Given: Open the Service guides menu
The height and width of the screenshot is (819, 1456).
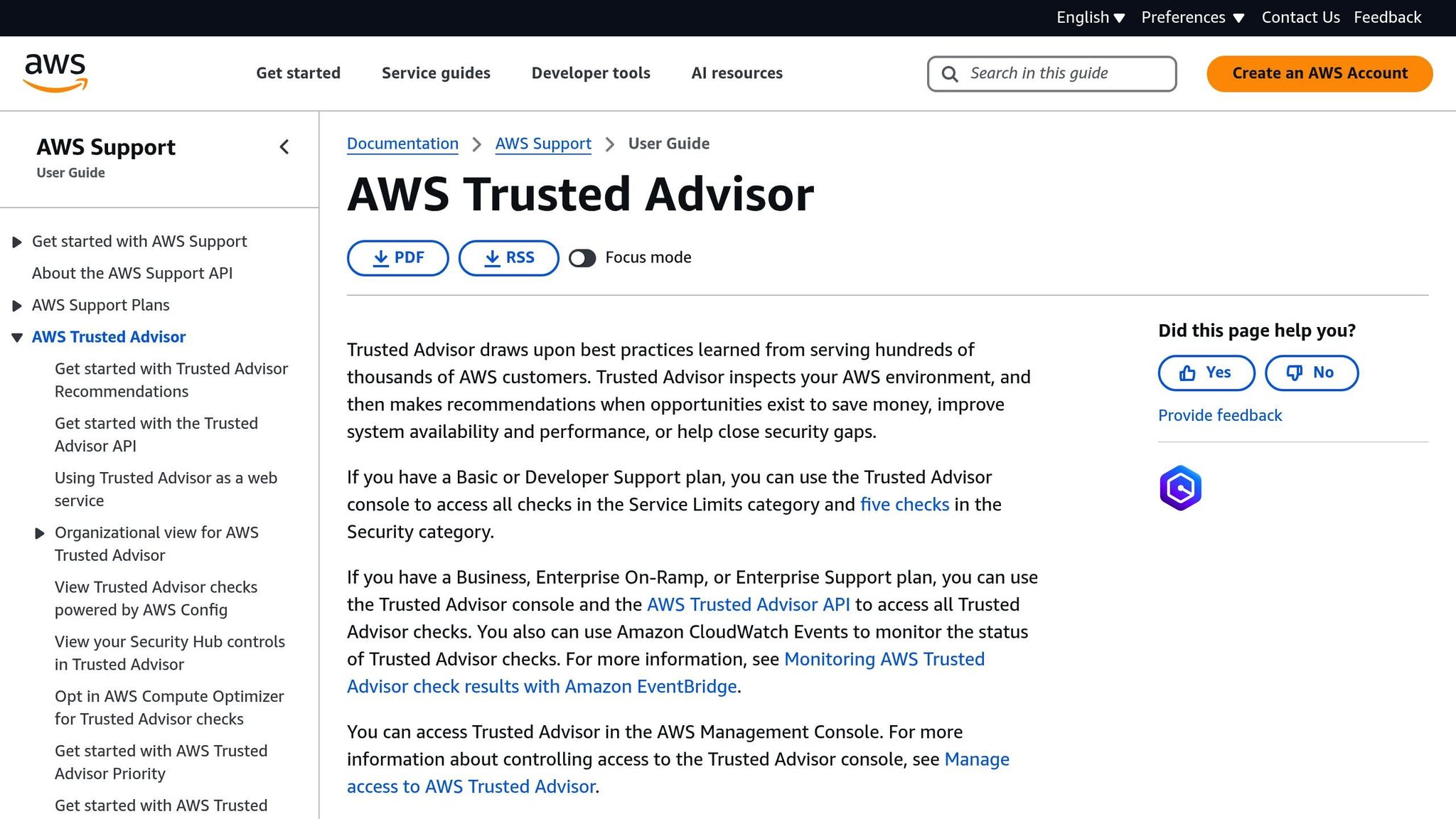Looking at the screenshot, I should 436,73.
